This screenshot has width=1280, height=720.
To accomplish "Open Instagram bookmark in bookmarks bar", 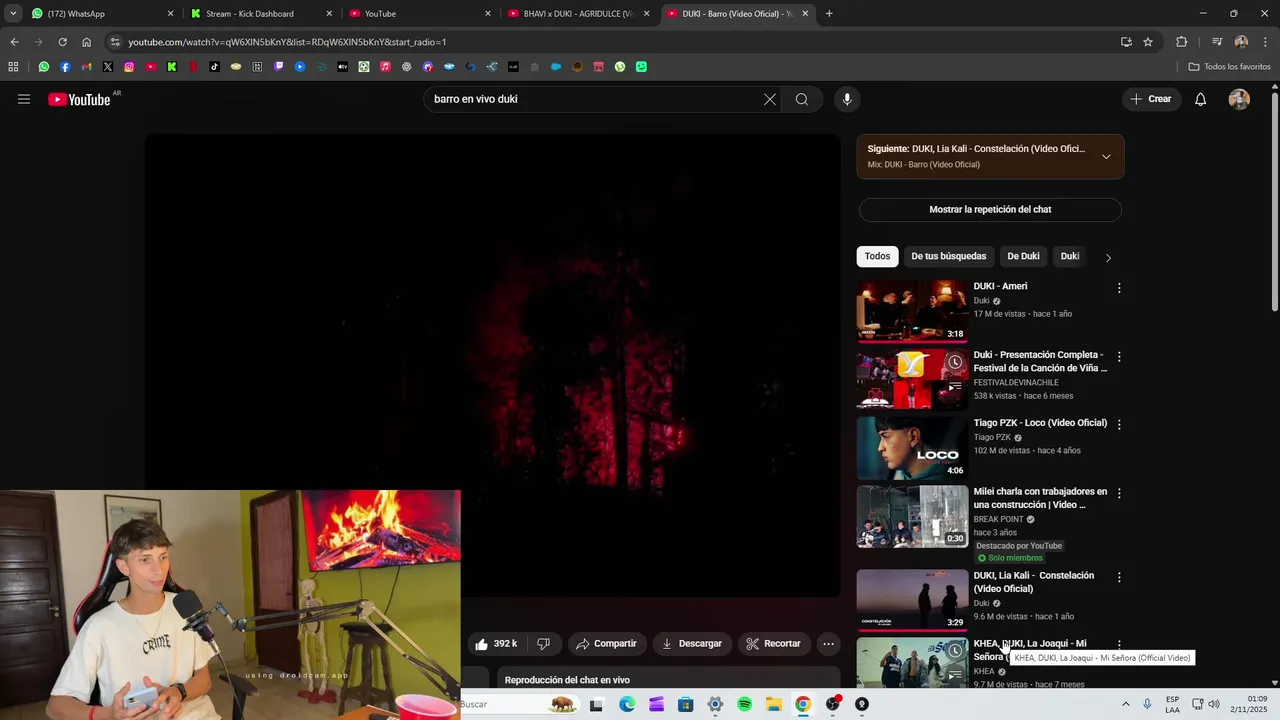I will [129, 67].
